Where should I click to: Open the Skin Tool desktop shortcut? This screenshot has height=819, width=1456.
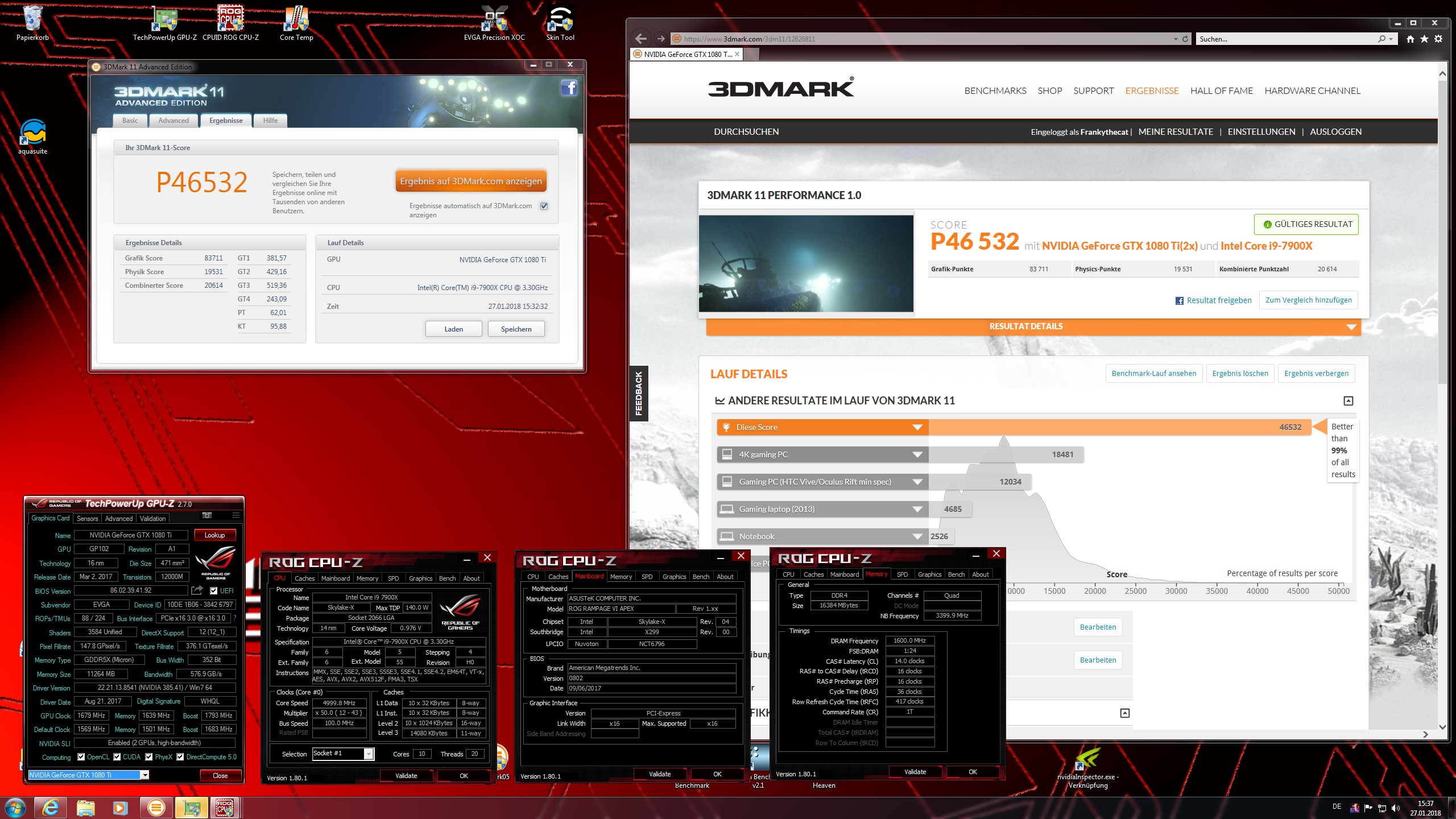click(x=560, y=23)
